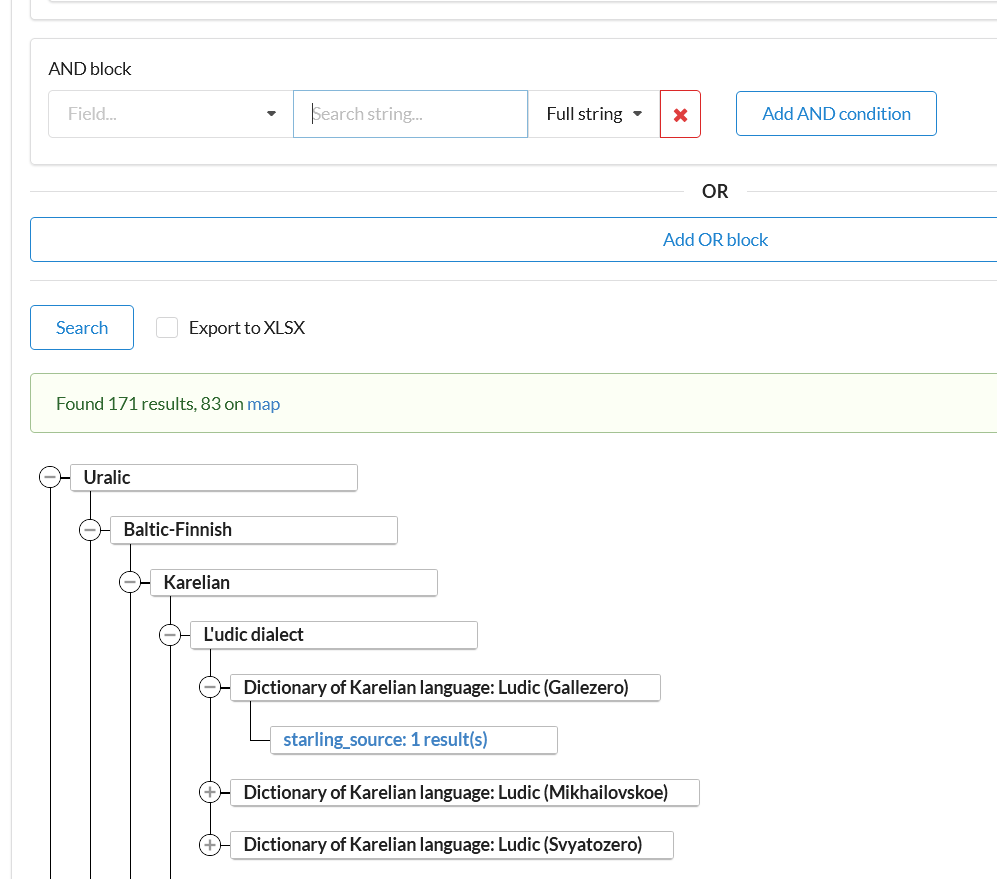Image resolution: width=997 pixels, height=879 pixels.
Task: Collapse the Baltic-Finnish branch minus icon
Action: point(90,530)
